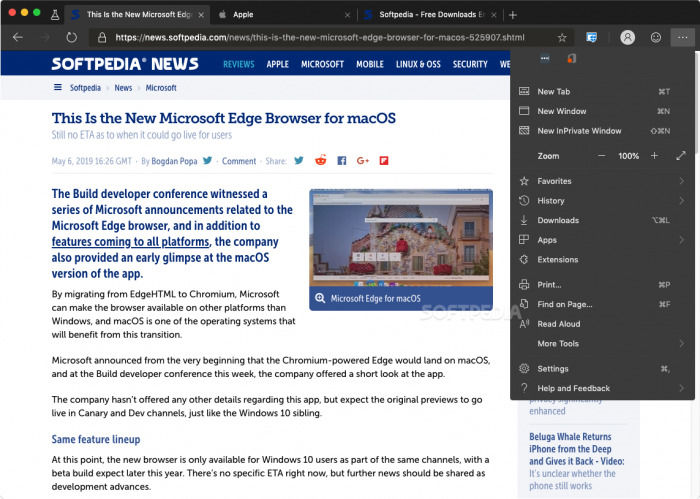This screenshot has width=700, height=499.
Task: Click the zoom out minus button
Action: (x=602, y=156)
